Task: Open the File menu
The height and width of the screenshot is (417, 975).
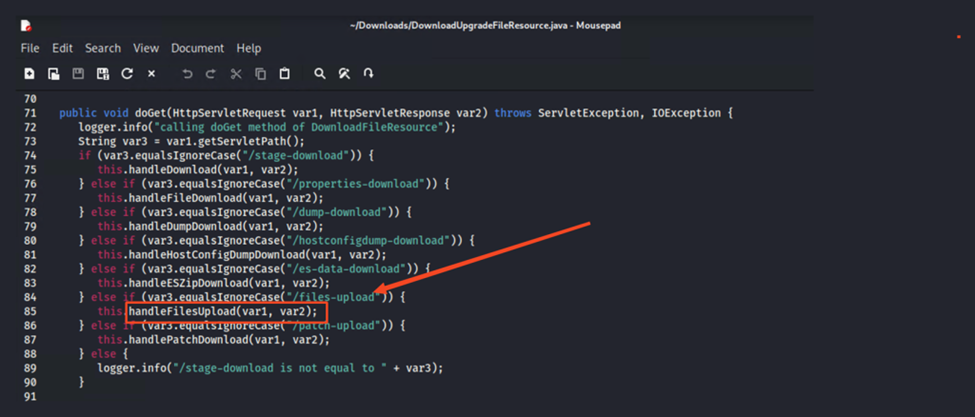Action: (30, 48)
